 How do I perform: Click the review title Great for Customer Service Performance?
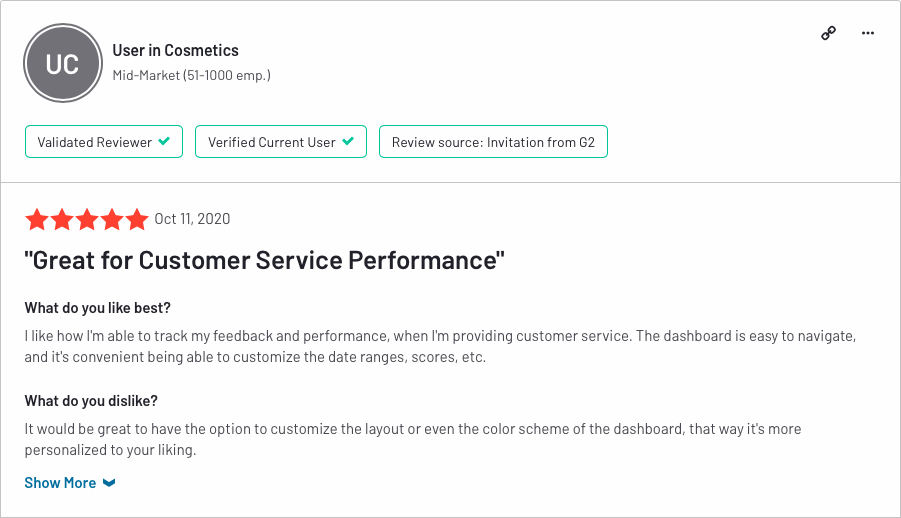pos(264,260)
